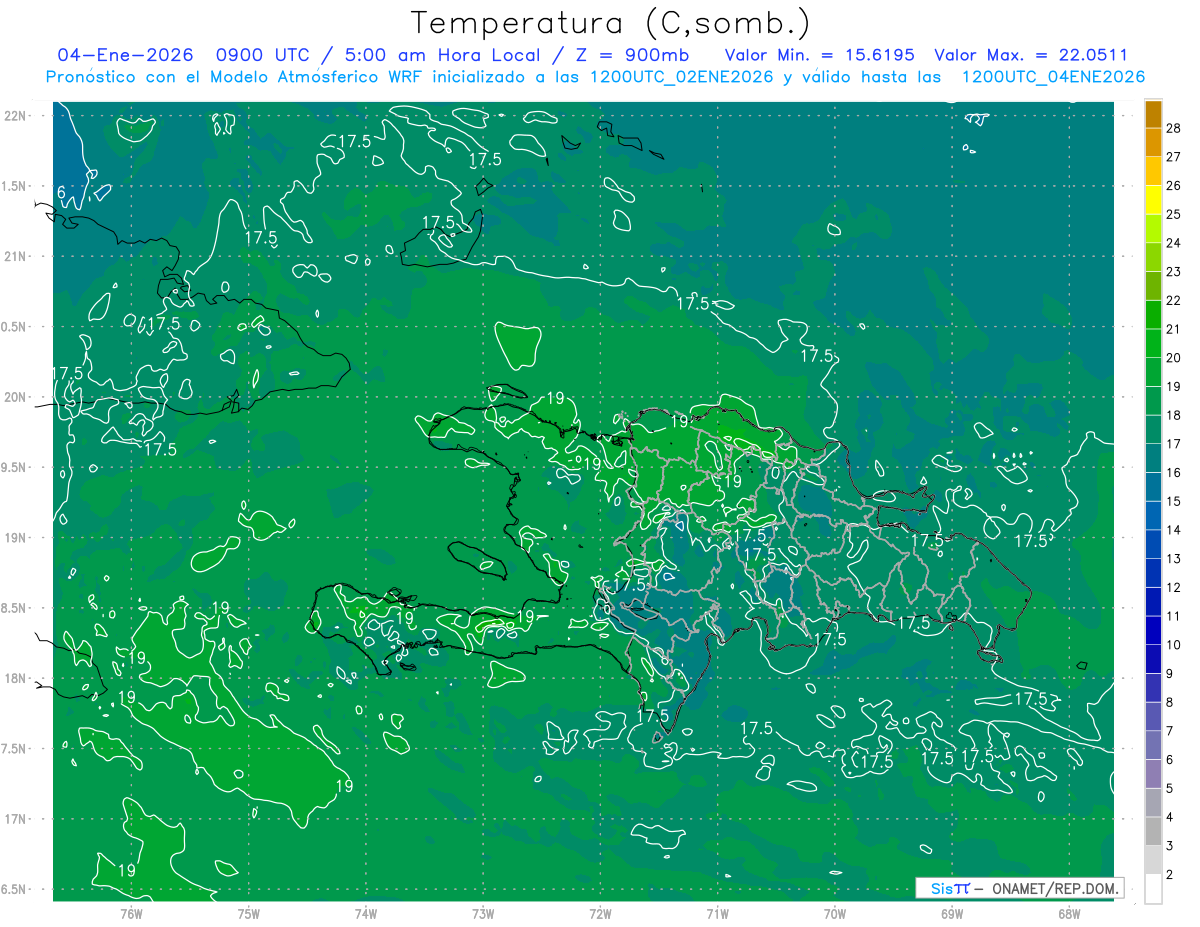This screenshot has width=1200, height=927.
Task: Click the "73W" longitude axis label
Action: [x=483, y=914]
